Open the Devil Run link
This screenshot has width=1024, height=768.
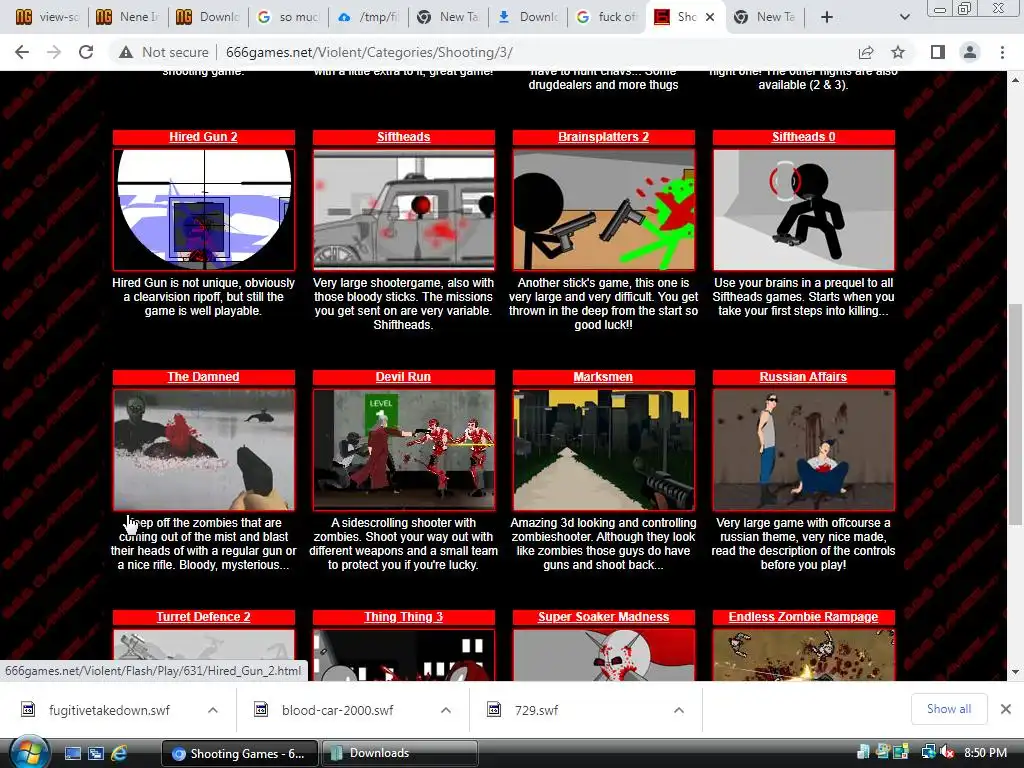point(403,377)
